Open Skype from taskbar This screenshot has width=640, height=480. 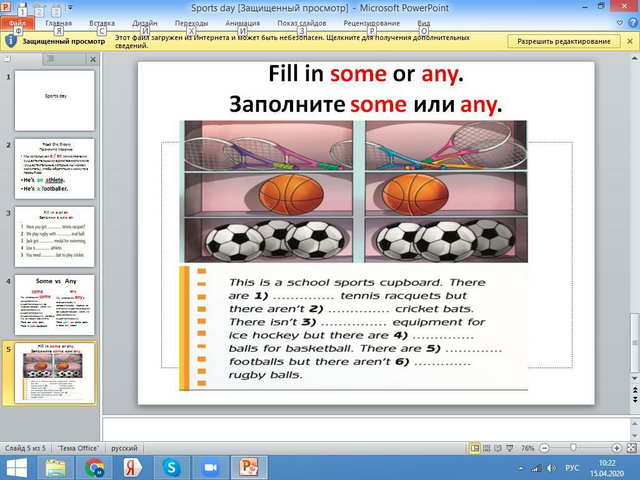171,467
